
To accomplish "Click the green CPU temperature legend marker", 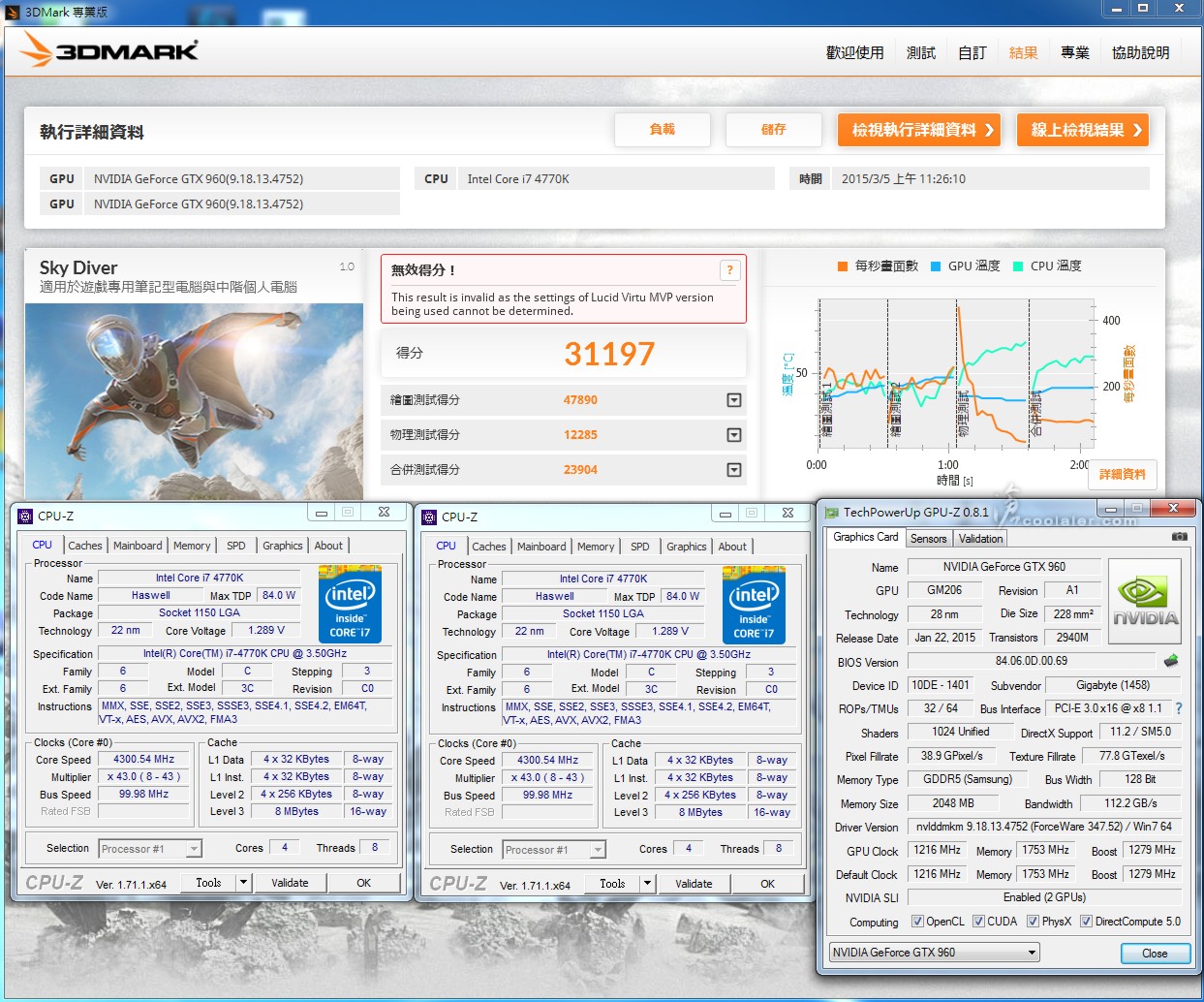I will [x=1018, y=266].
